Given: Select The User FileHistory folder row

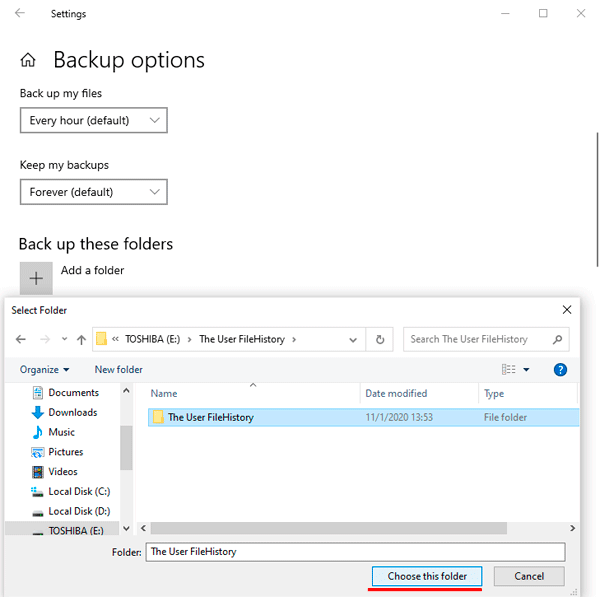Looking at the screenshot, I should tap(364, 417).
